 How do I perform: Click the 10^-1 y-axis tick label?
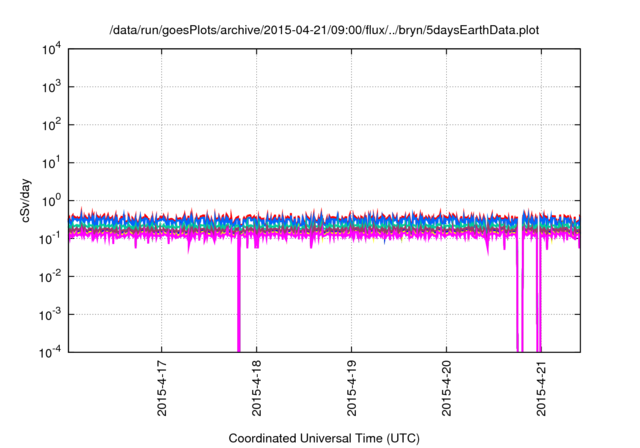pyautogui.click(x=50, y=239)
